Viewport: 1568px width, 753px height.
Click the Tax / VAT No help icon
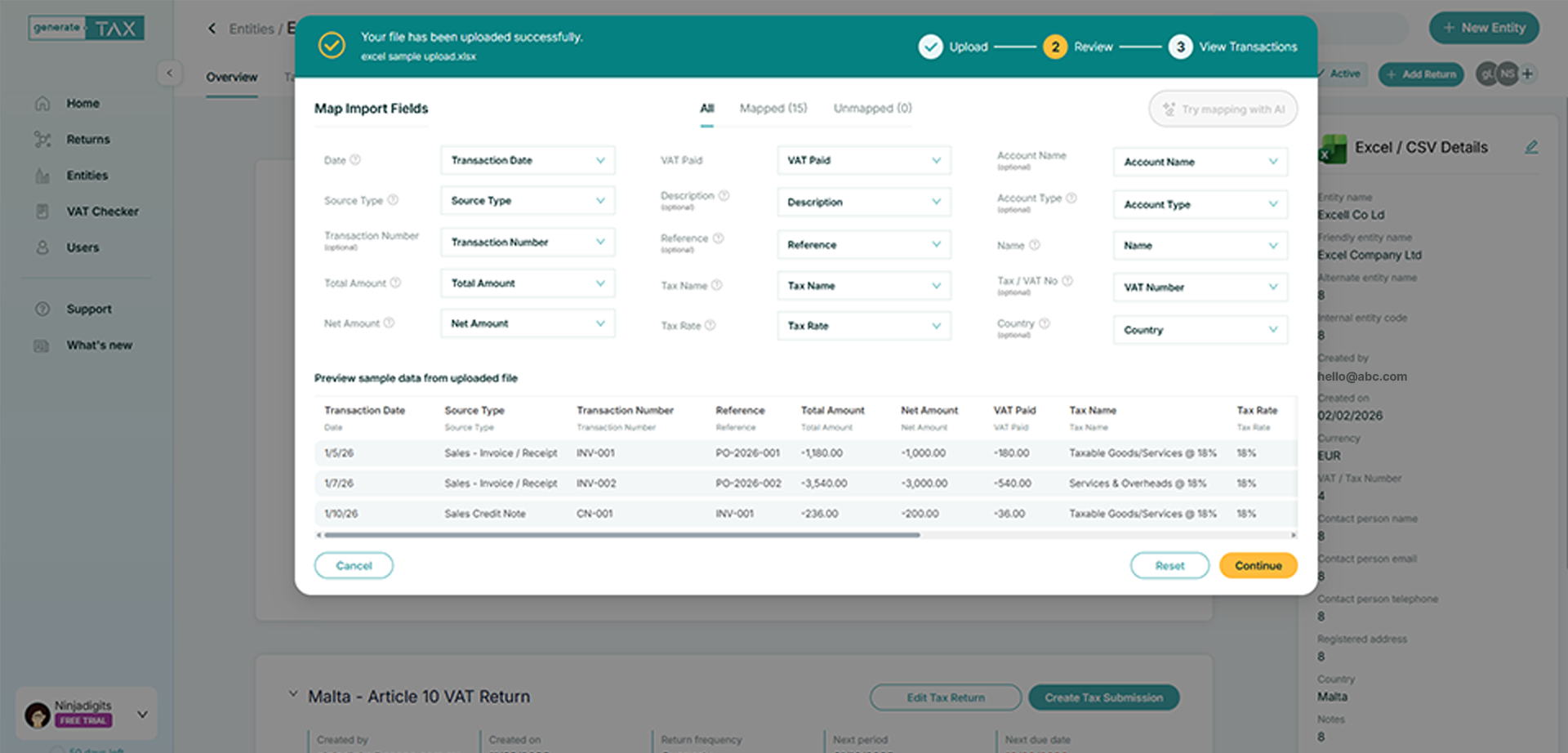(x=1067, y=281)
